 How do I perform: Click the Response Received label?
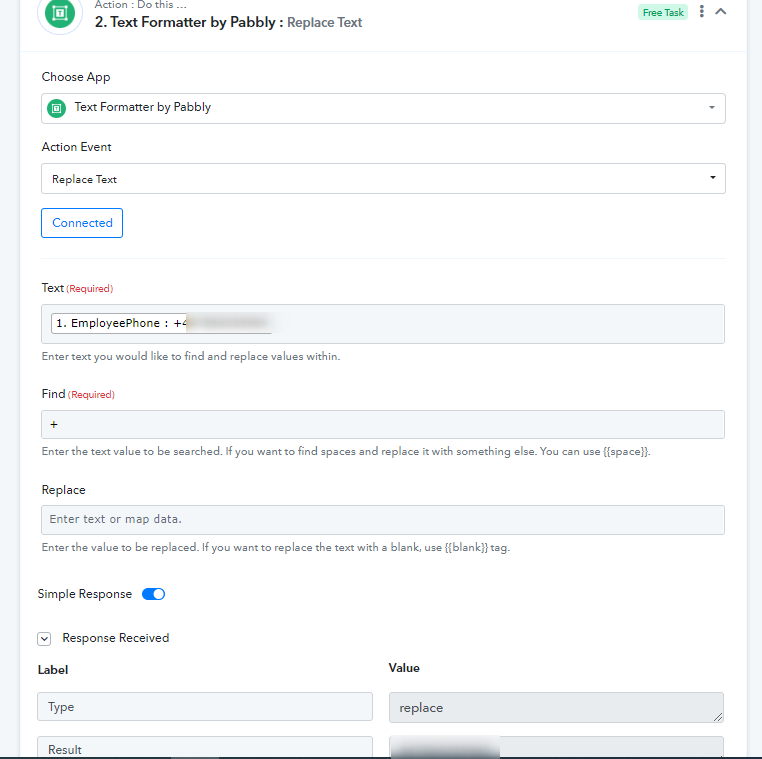point(116,638)
